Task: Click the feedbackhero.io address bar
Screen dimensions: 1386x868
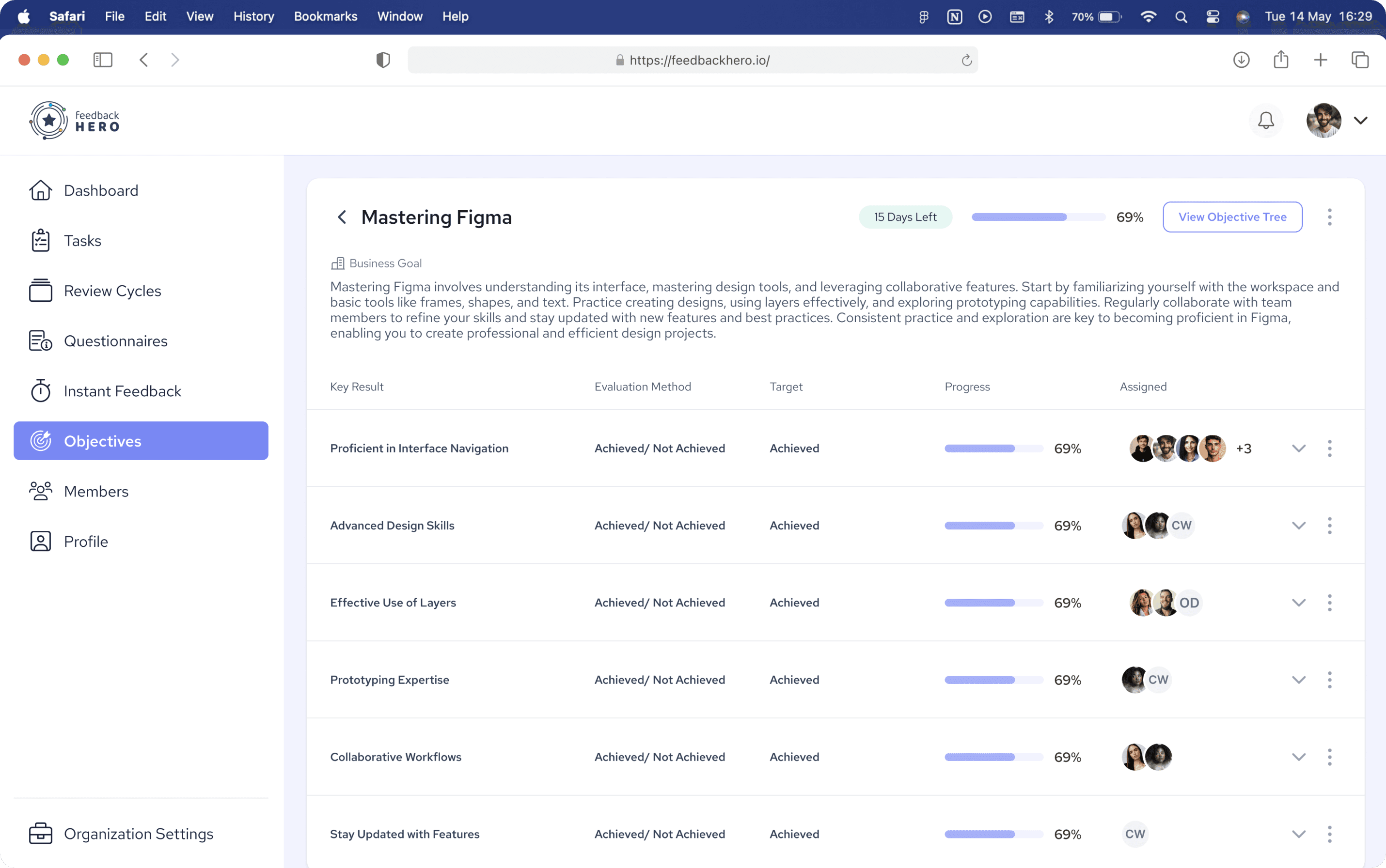Action: click(x=693, y=60)
